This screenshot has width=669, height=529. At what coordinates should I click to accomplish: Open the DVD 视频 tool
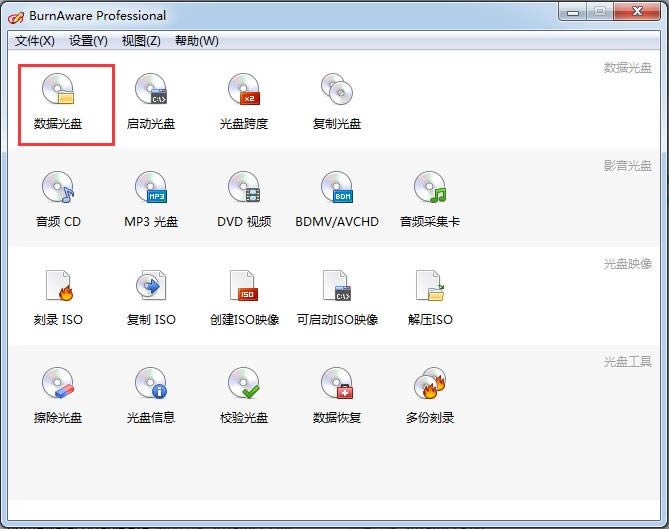click(244, 200)
